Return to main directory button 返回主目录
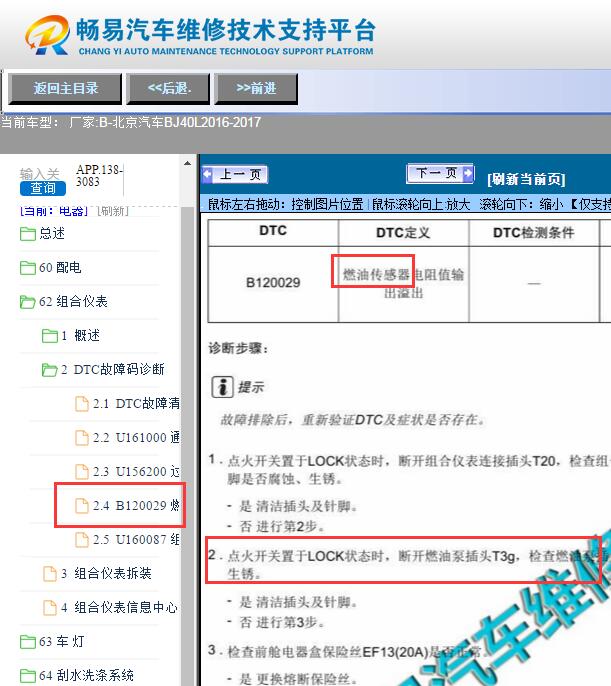This screenshot has width=611, height=686. [x=65, y=89]
